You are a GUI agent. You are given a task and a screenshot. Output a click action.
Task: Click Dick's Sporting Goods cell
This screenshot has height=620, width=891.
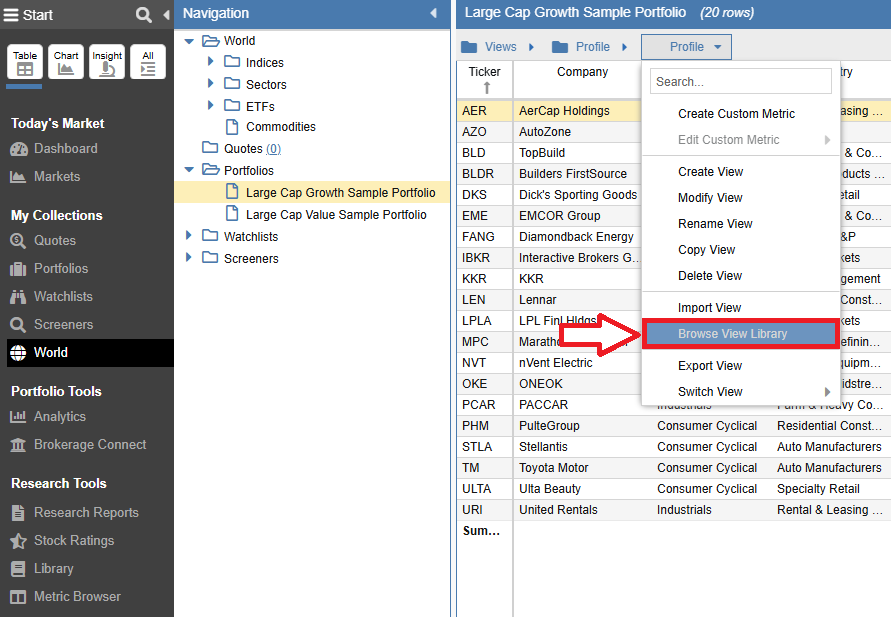click(x=577, y=195)
